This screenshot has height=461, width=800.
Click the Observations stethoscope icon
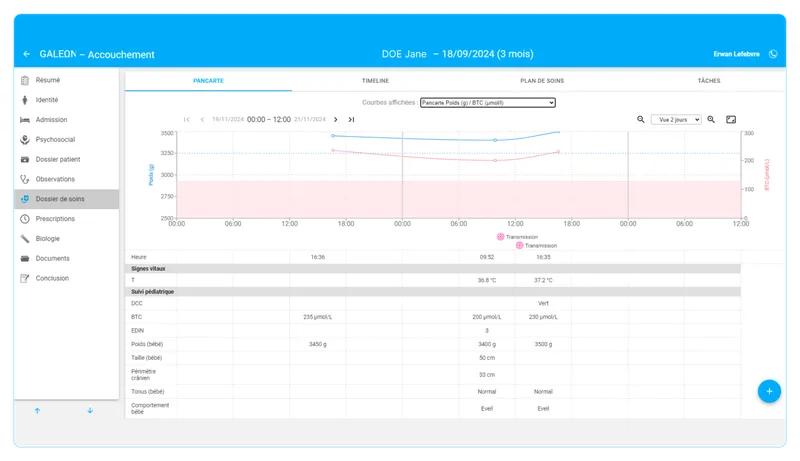tap(24, 179)
